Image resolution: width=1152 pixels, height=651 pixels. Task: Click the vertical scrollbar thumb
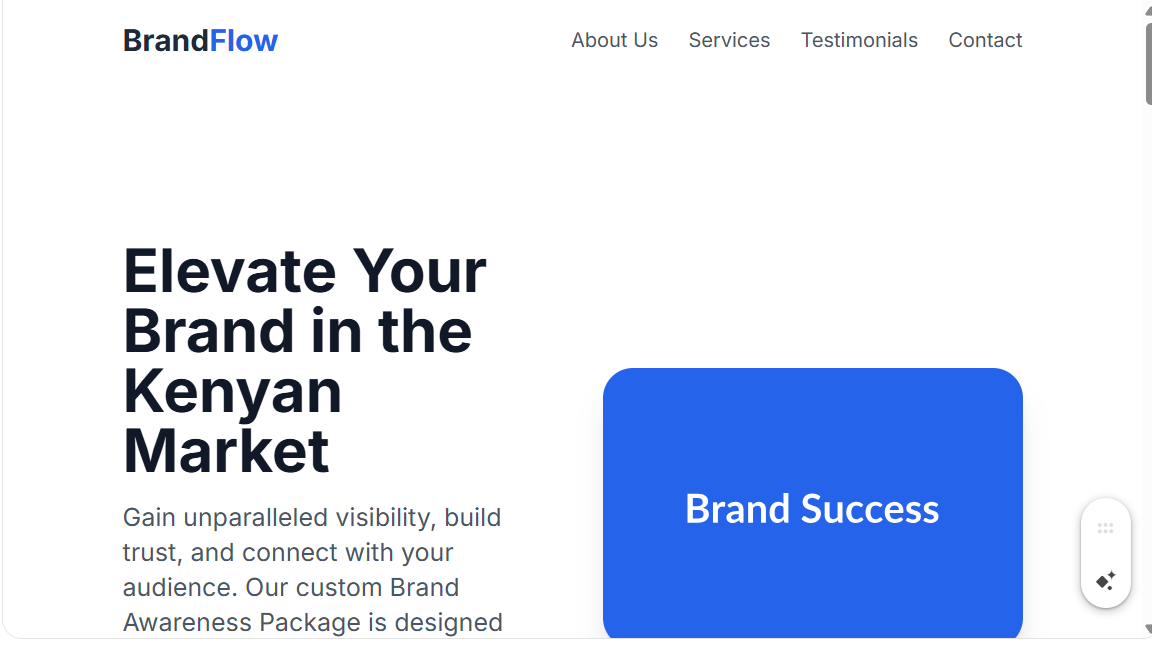[x=1148, y=64]
